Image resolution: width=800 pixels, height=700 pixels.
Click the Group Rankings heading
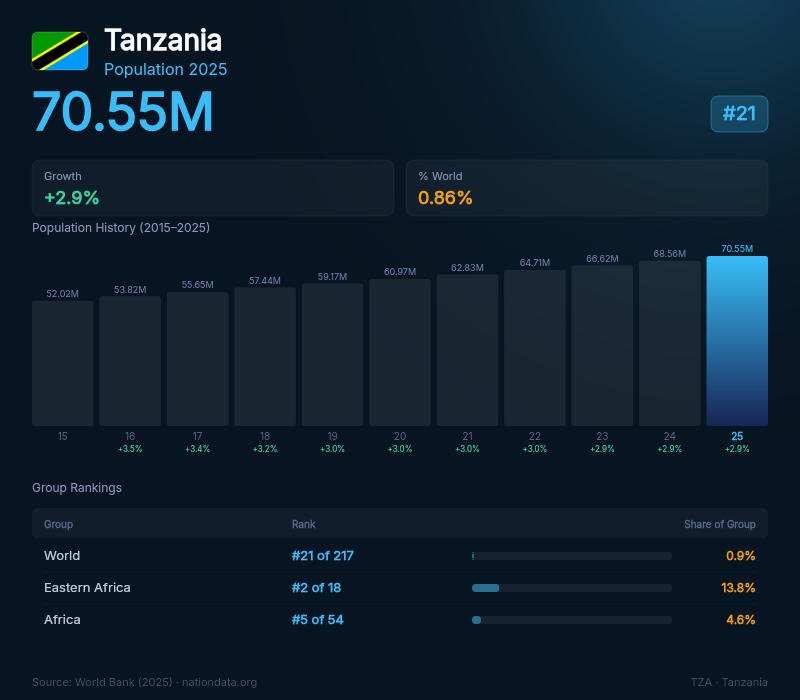click(x=77, y=488)
